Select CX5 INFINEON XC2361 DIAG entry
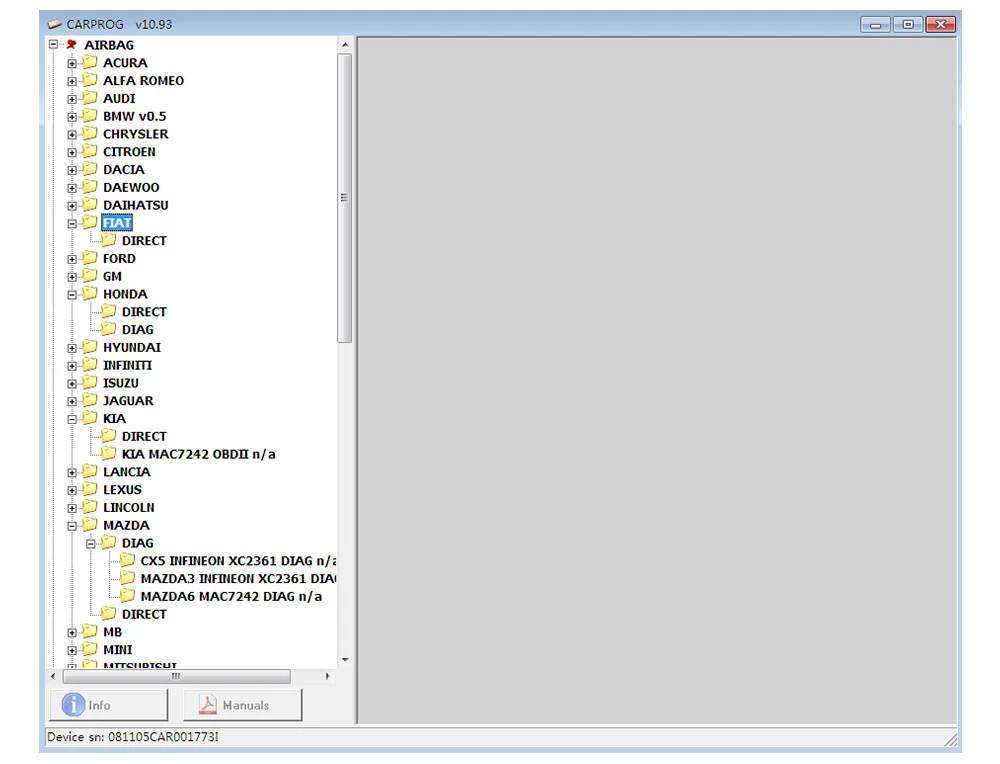Image resolution: width=1000 pixels, height=764 pixels. 239,561
